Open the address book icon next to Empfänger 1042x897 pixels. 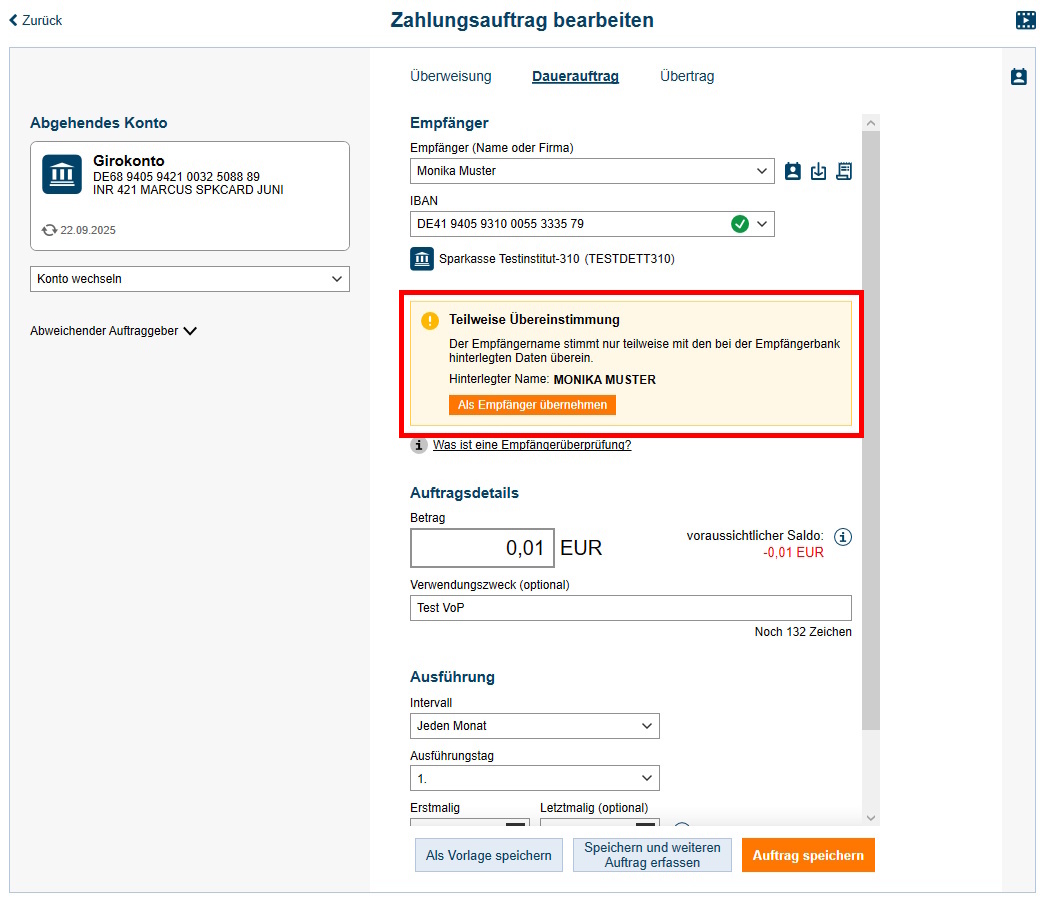point(793,171)
